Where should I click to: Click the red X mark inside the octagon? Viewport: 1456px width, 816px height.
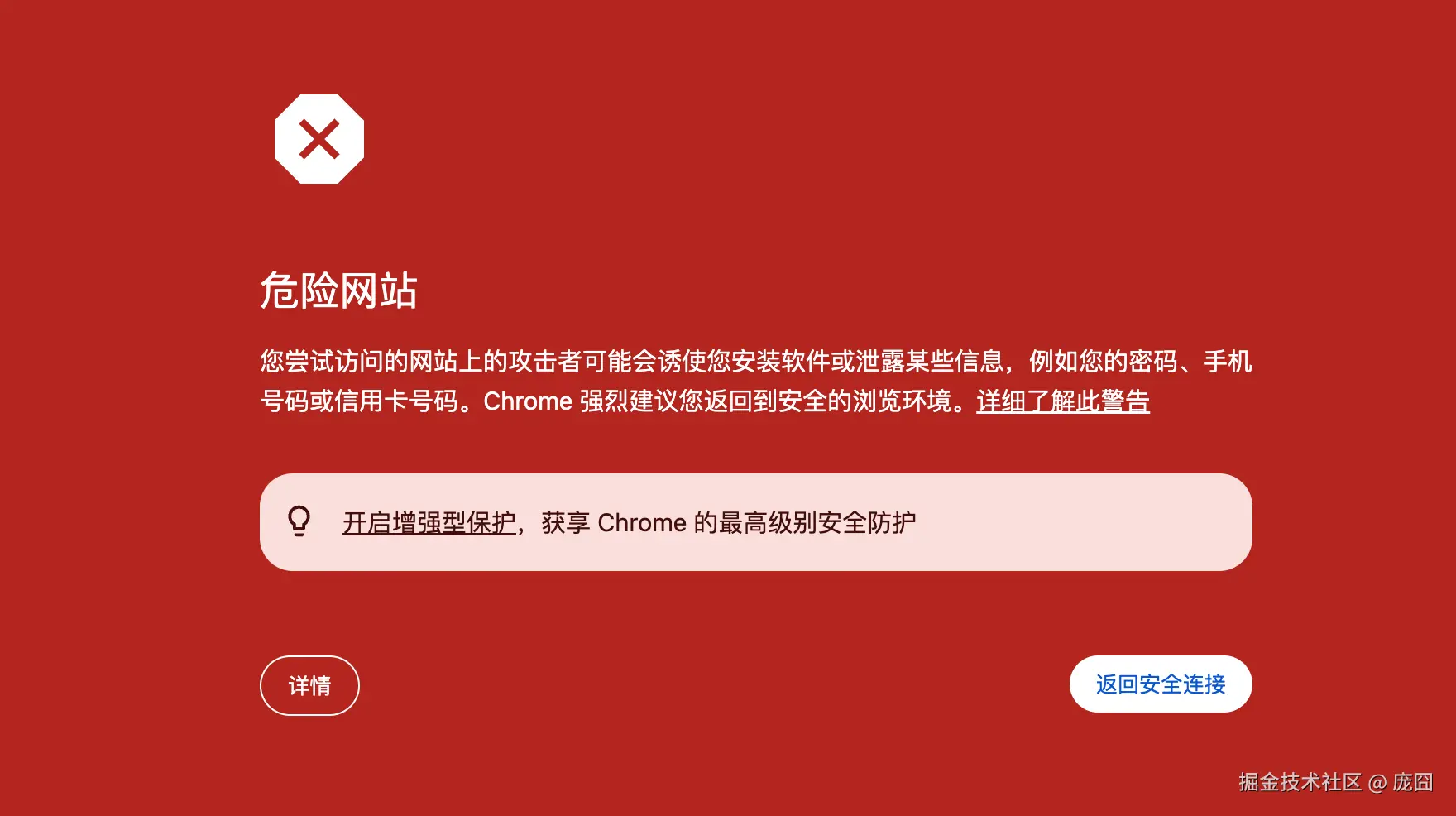coord(319,139)
